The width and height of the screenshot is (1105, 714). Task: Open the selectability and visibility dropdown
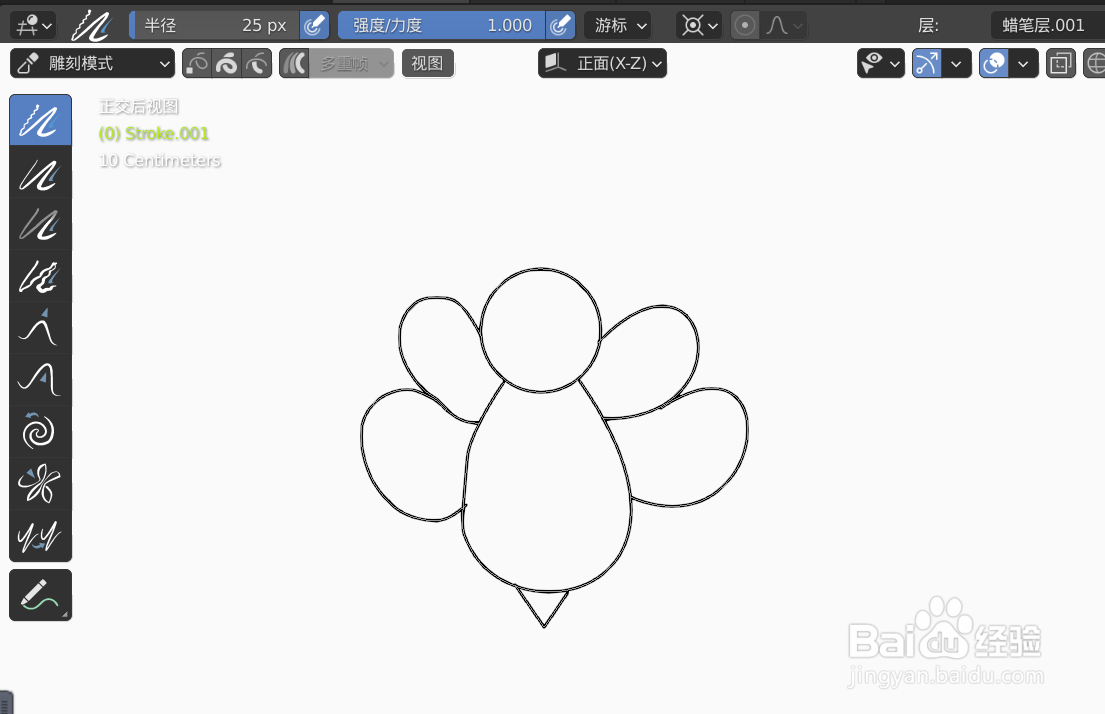tap(881, 63)
